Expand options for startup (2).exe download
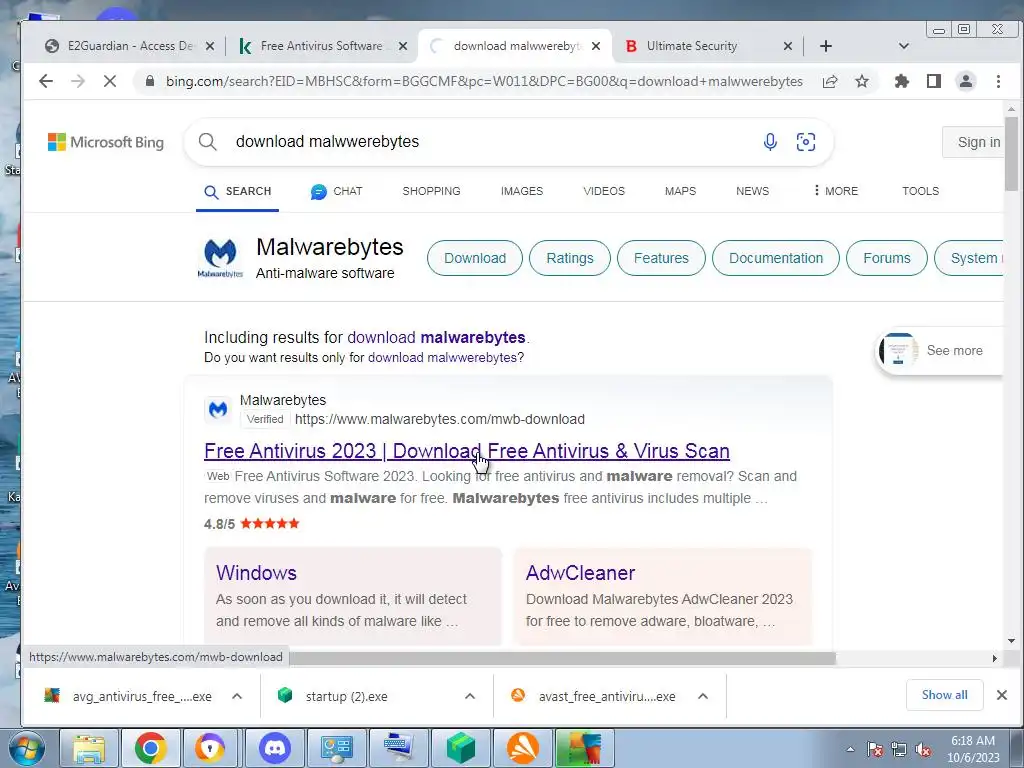1024x768 pixels. pyautogui.click(x=470, y=696)
